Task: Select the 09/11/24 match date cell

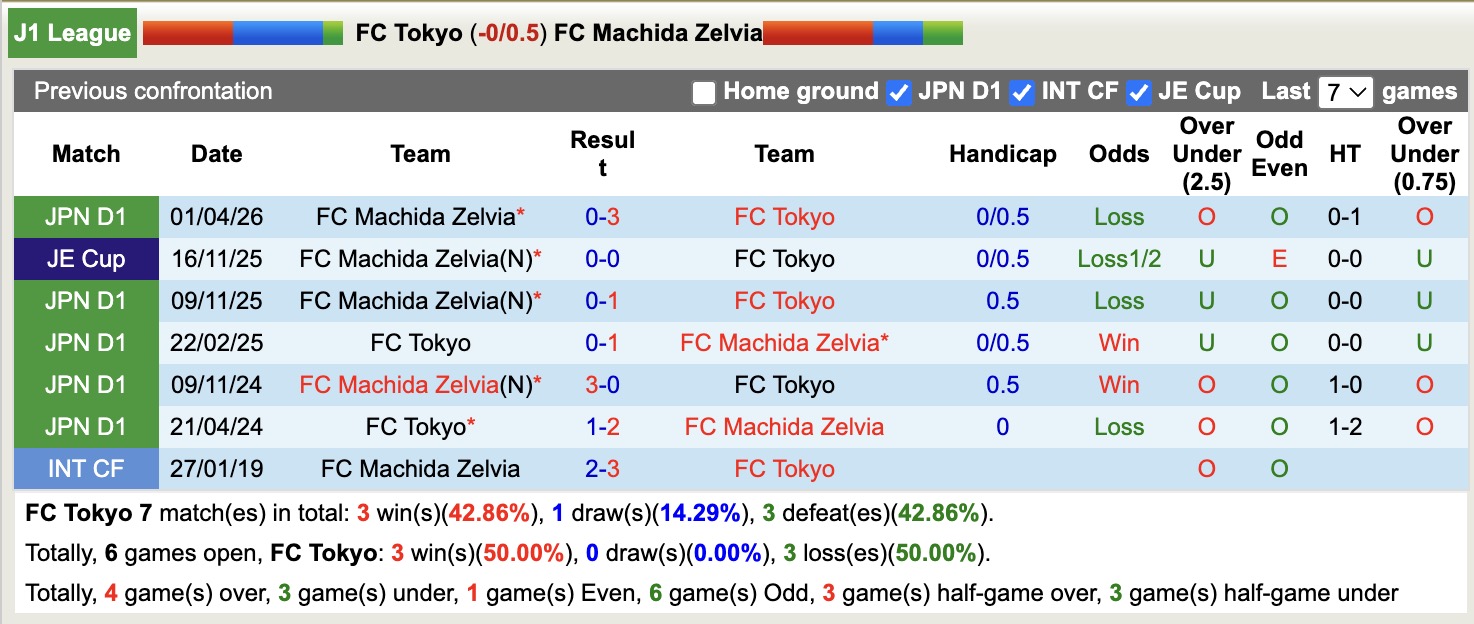Action: [216, 384]
